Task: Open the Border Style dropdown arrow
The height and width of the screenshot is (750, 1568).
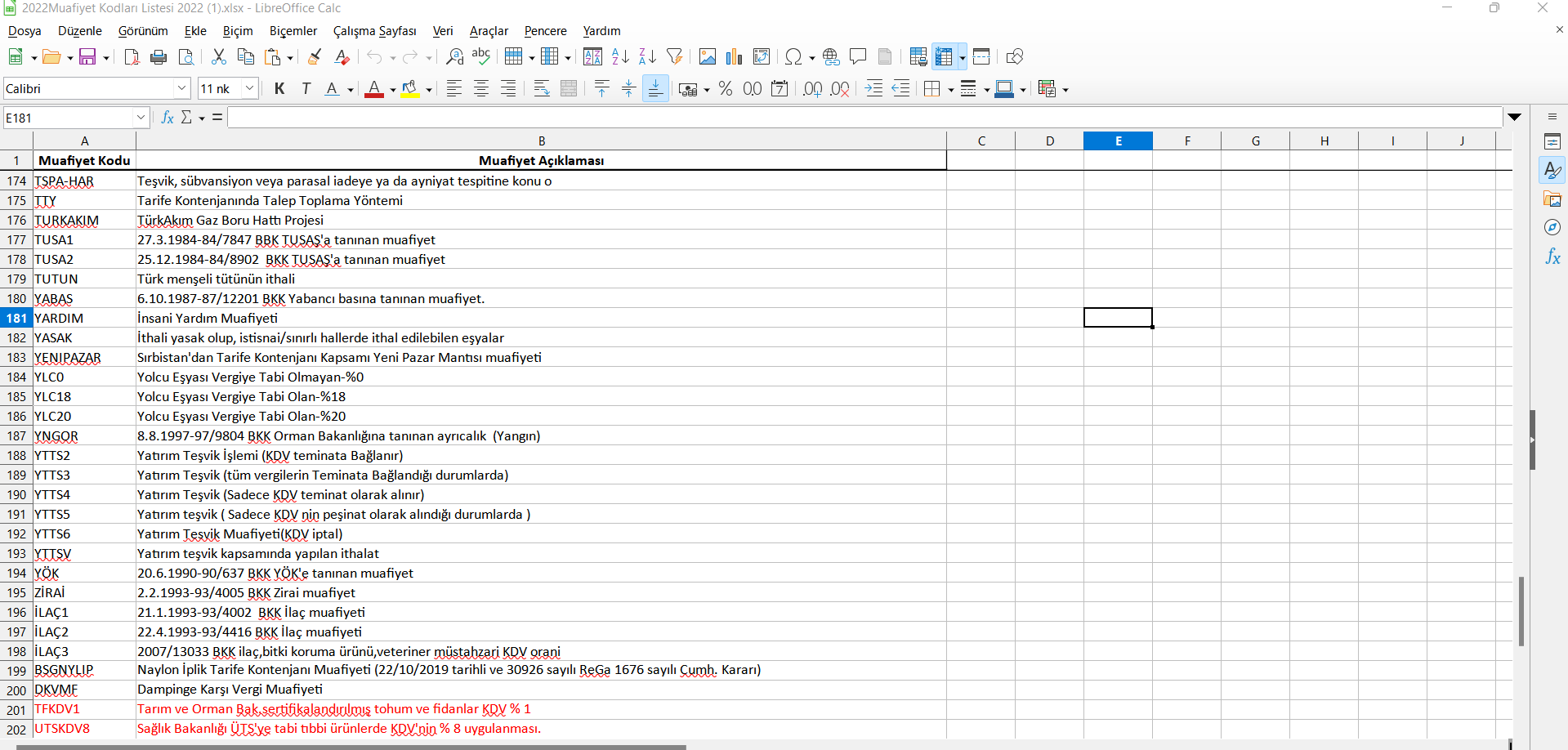Action: pos(987,89)
